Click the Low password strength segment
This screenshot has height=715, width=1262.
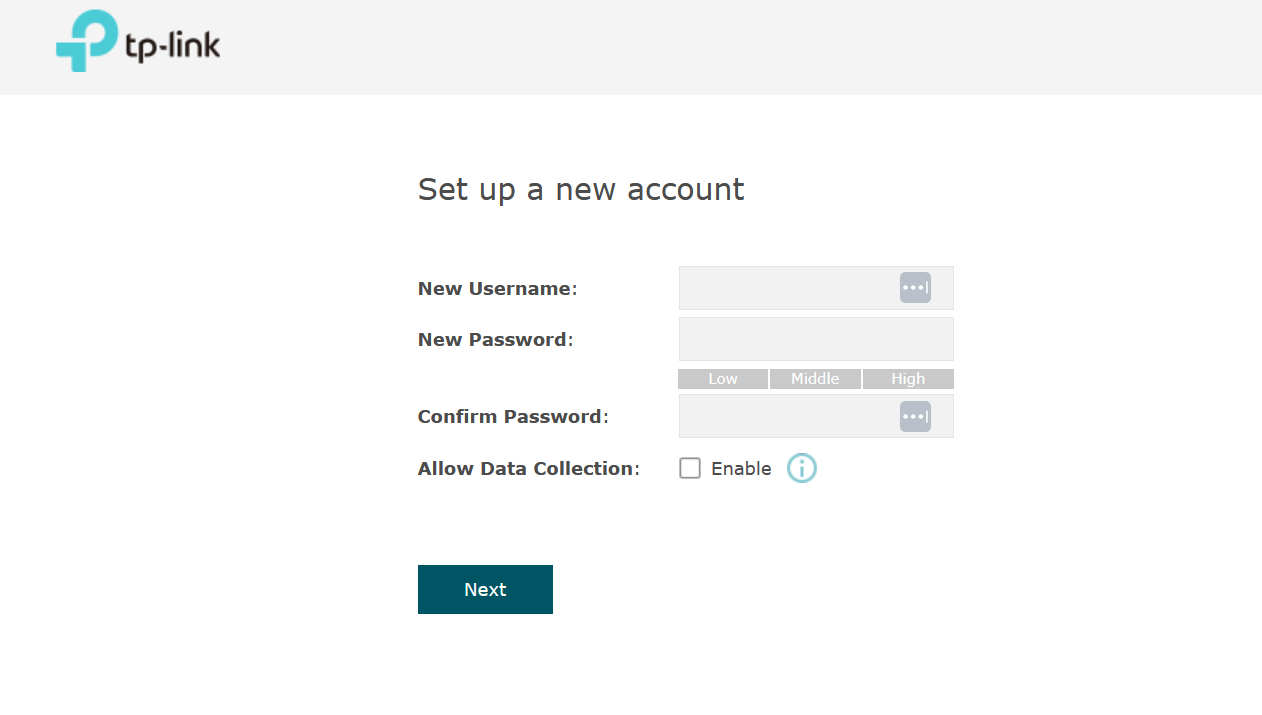pyautogui.click(x=723, y=379)
